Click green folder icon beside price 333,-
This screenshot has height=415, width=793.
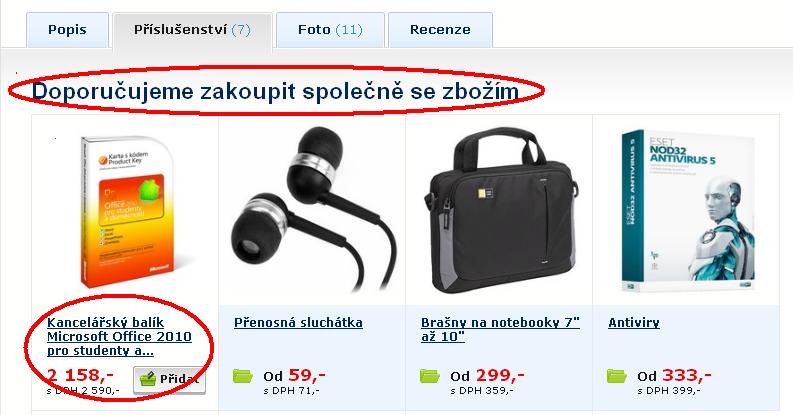click(x=616, y=376)
